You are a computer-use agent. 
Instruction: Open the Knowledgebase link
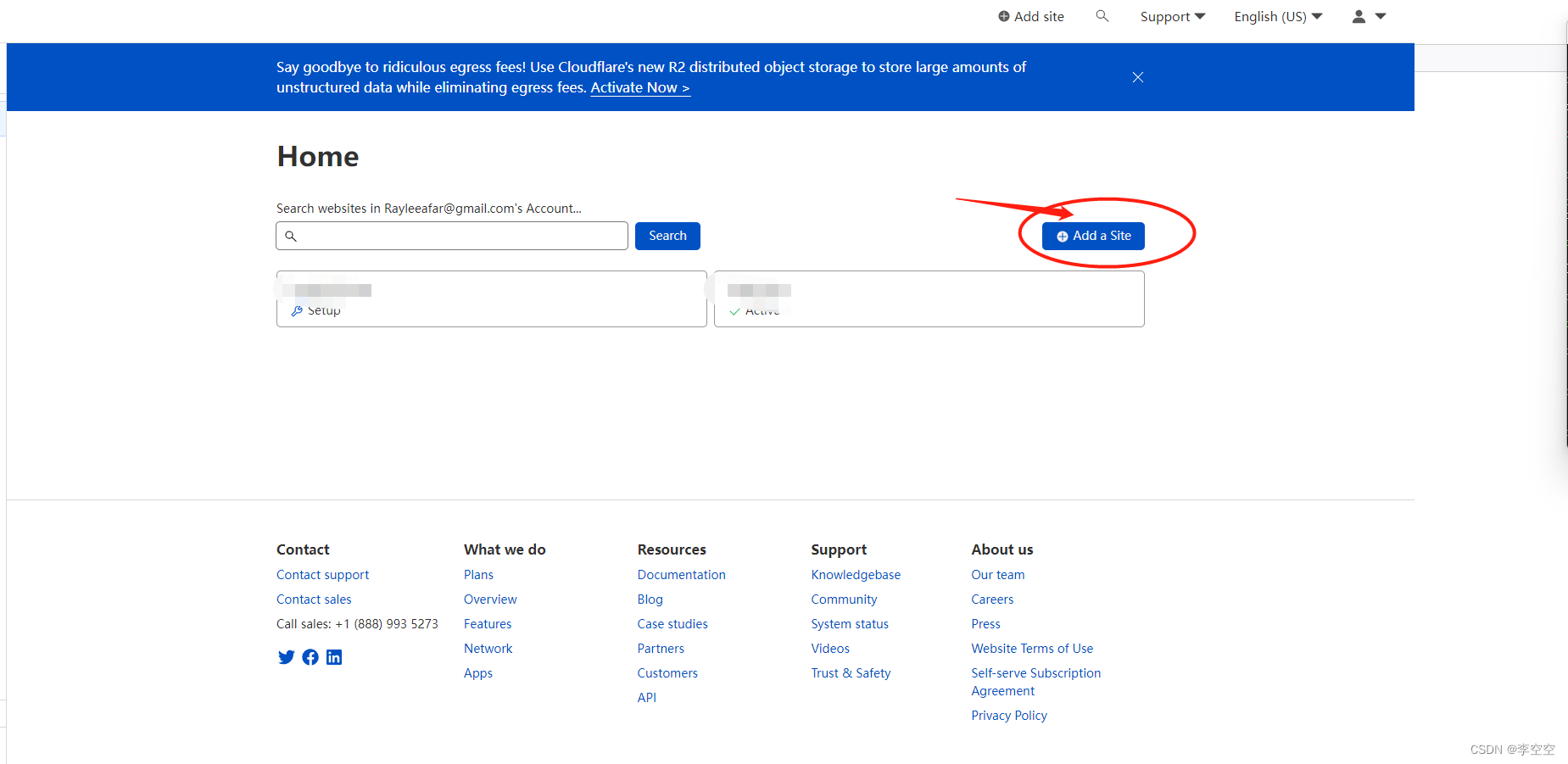(856, 575)
